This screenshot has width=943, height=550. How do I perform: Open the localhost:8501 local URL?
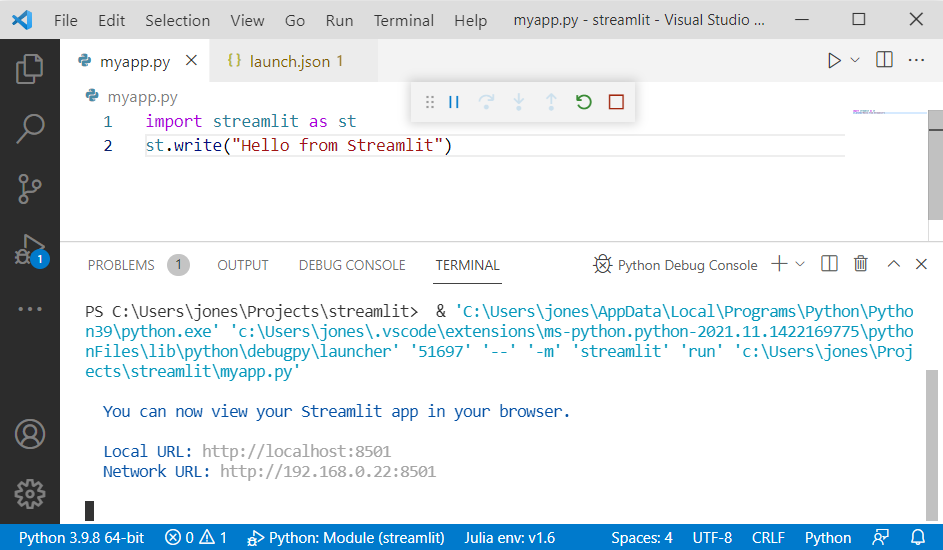click(x=296, y=451)
